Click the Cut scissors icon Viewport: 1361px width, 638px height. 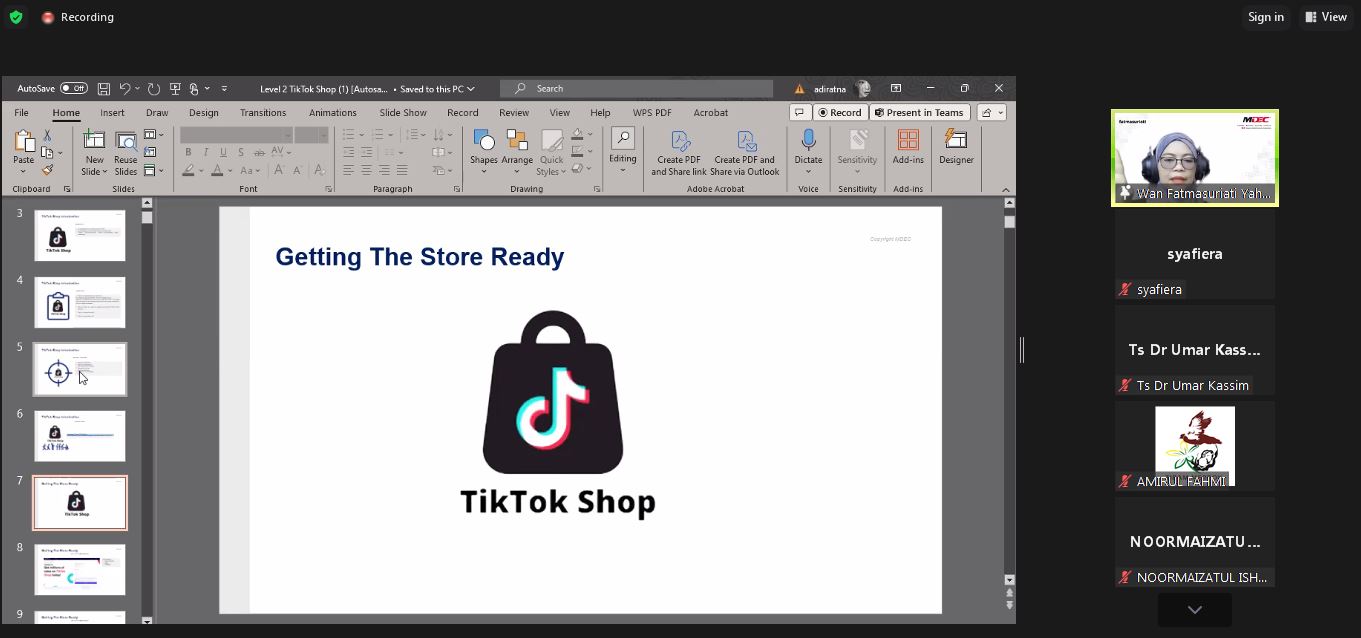(x=47, y=135)
